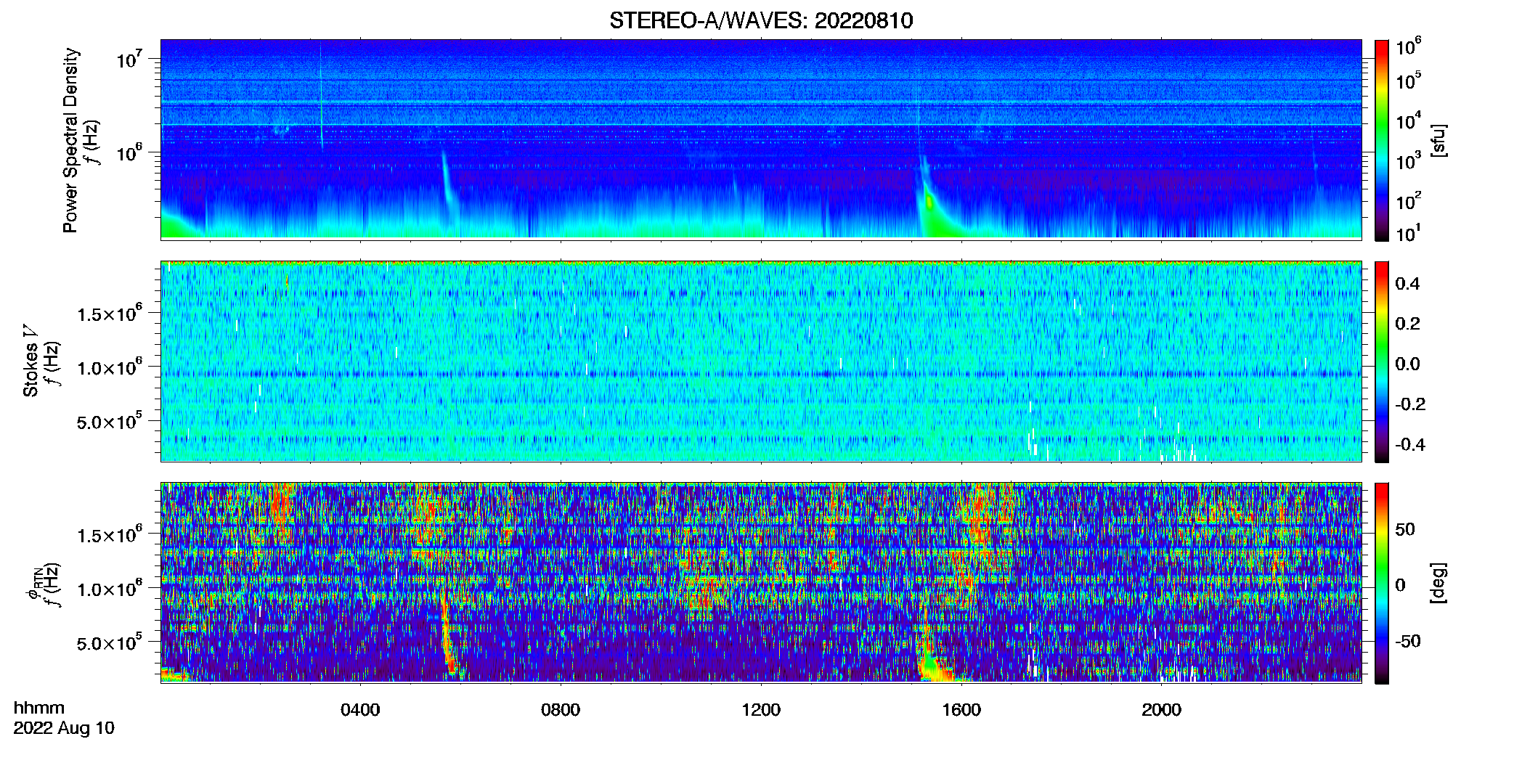
Task: Click the Stokes V colorbar
Action: tap(1382, 362)
